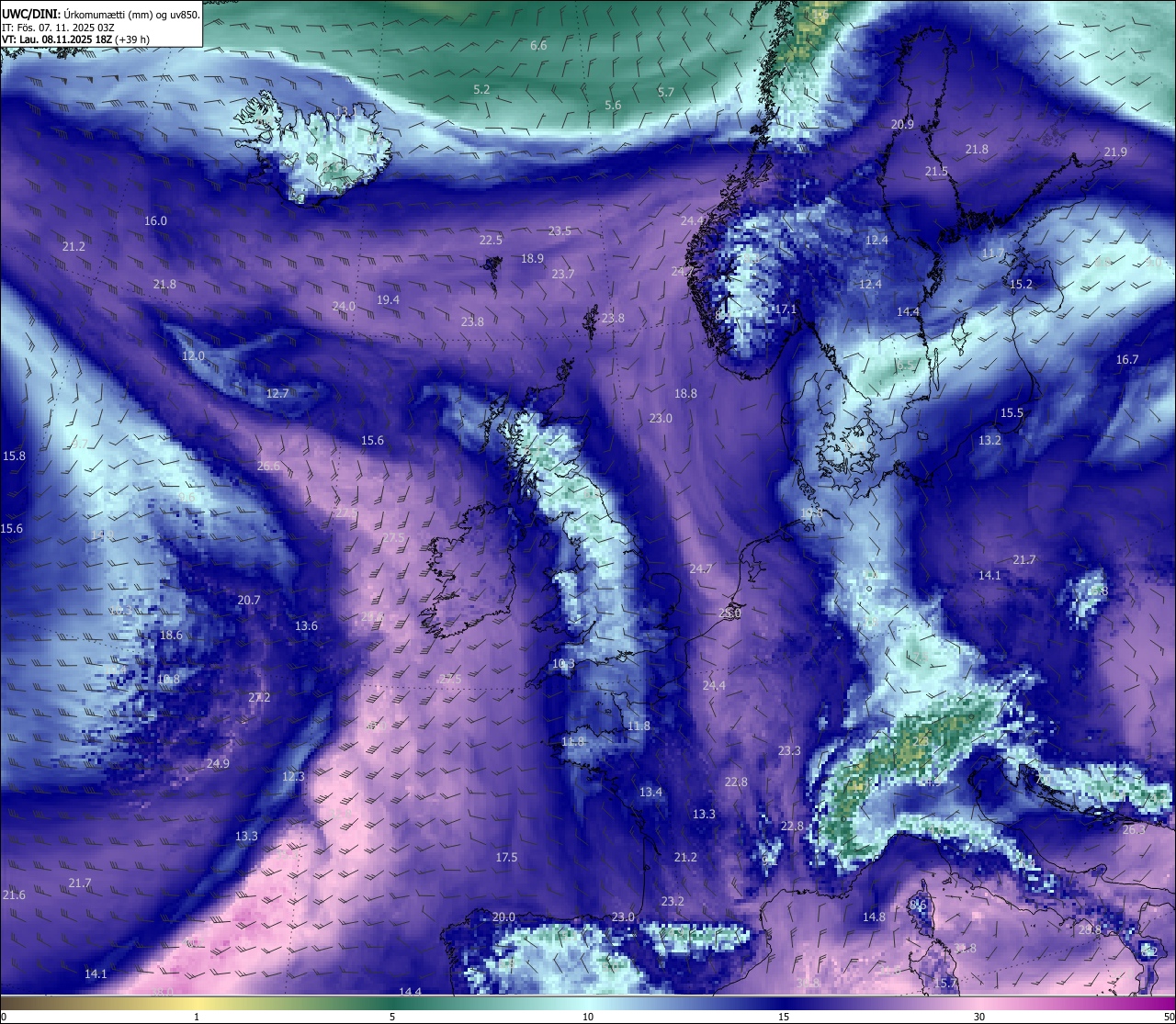Click the 12.7 value label
This screenshot has height=1024, width=1176.
click(277, 394)
